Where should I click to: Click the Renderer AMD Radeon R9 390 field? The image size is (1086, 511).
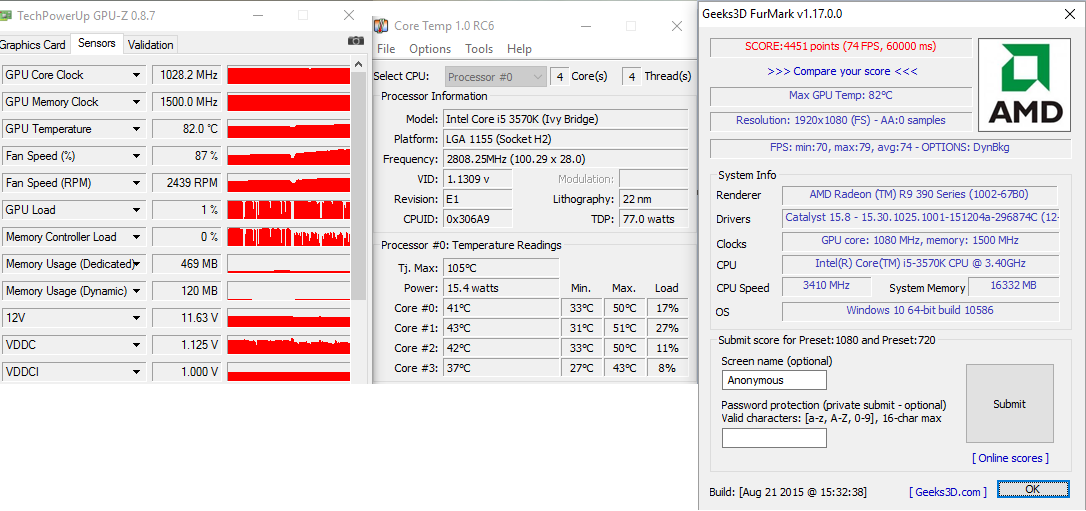920,195
